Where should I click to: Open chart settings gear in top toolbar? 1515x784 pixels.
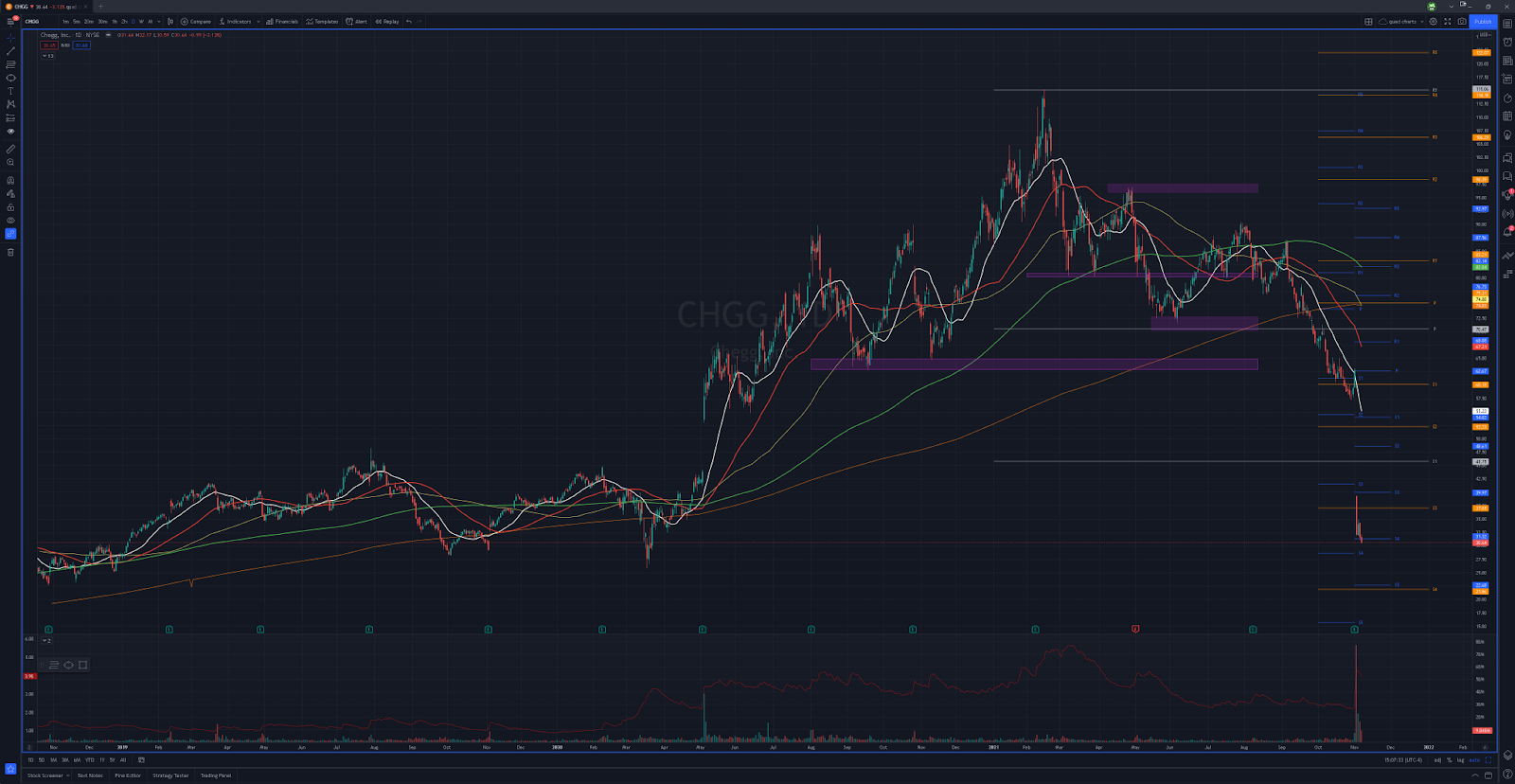pos(1433,21)
